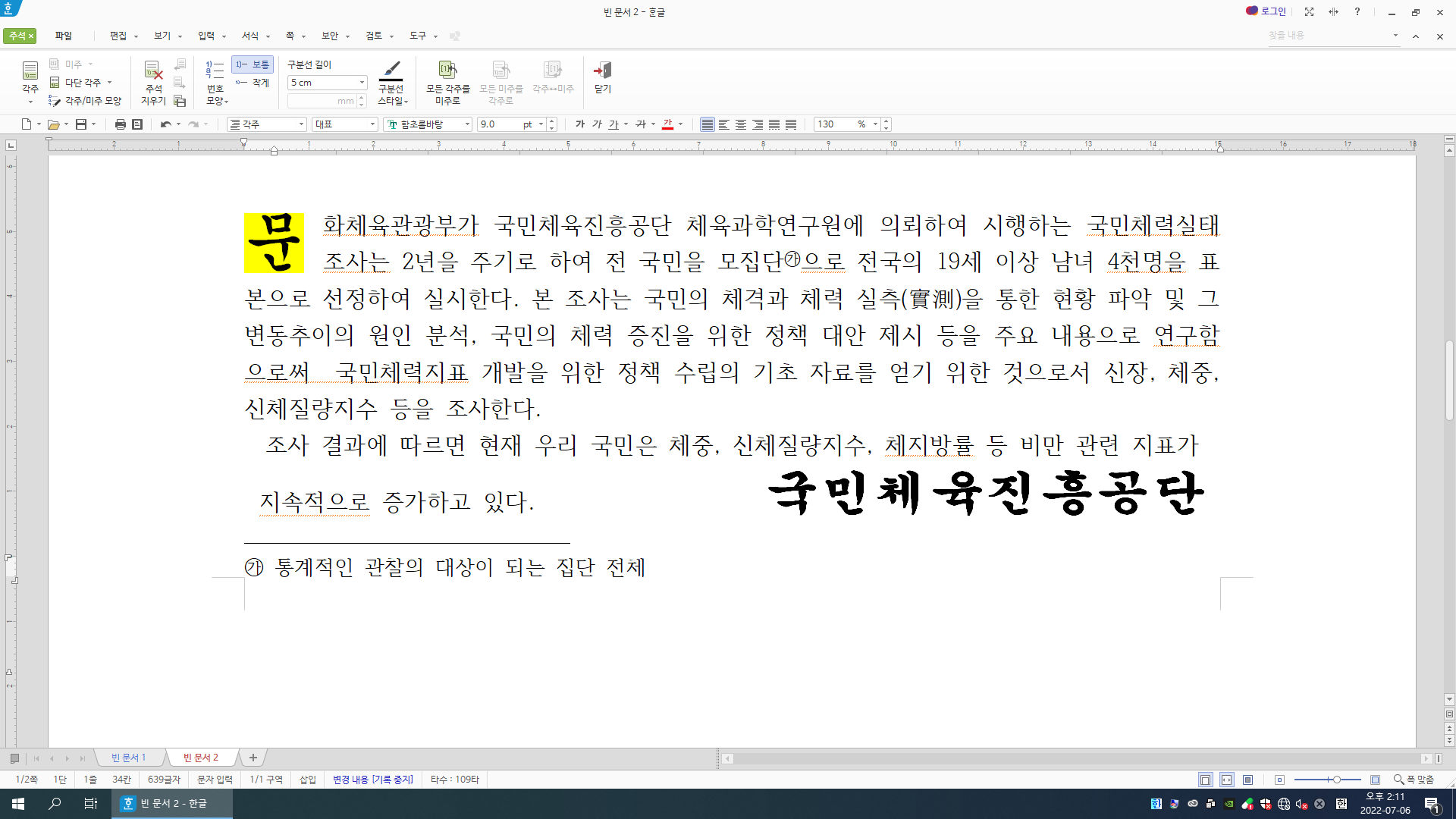Viewport: 1456px width, 819px height.
Task: Click the print icon
Action: point(120,124)
